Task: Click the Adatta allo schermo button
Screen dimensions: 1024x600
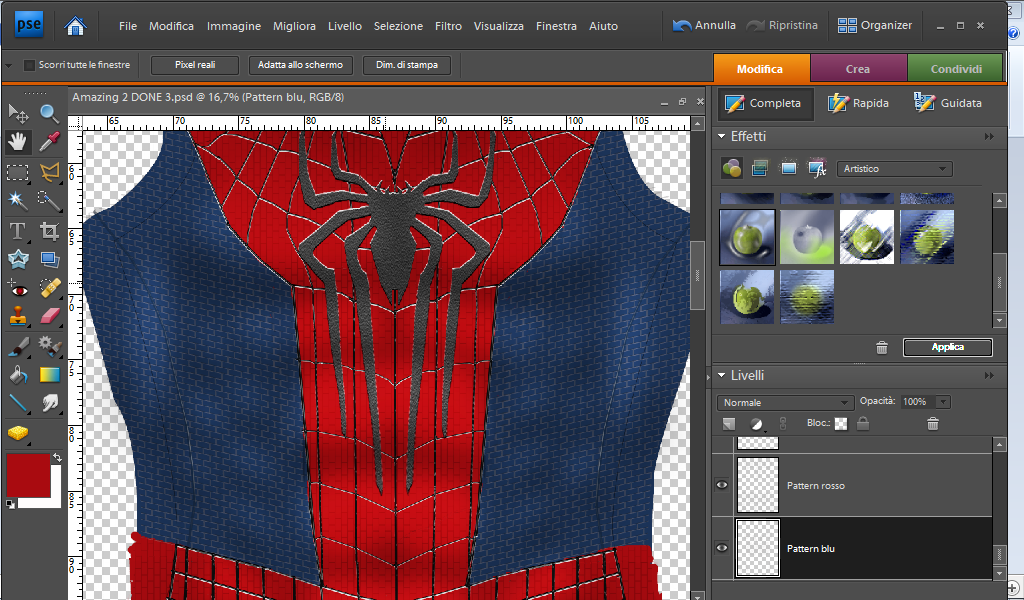Action: pyautogui.click(x=300, y=65)
